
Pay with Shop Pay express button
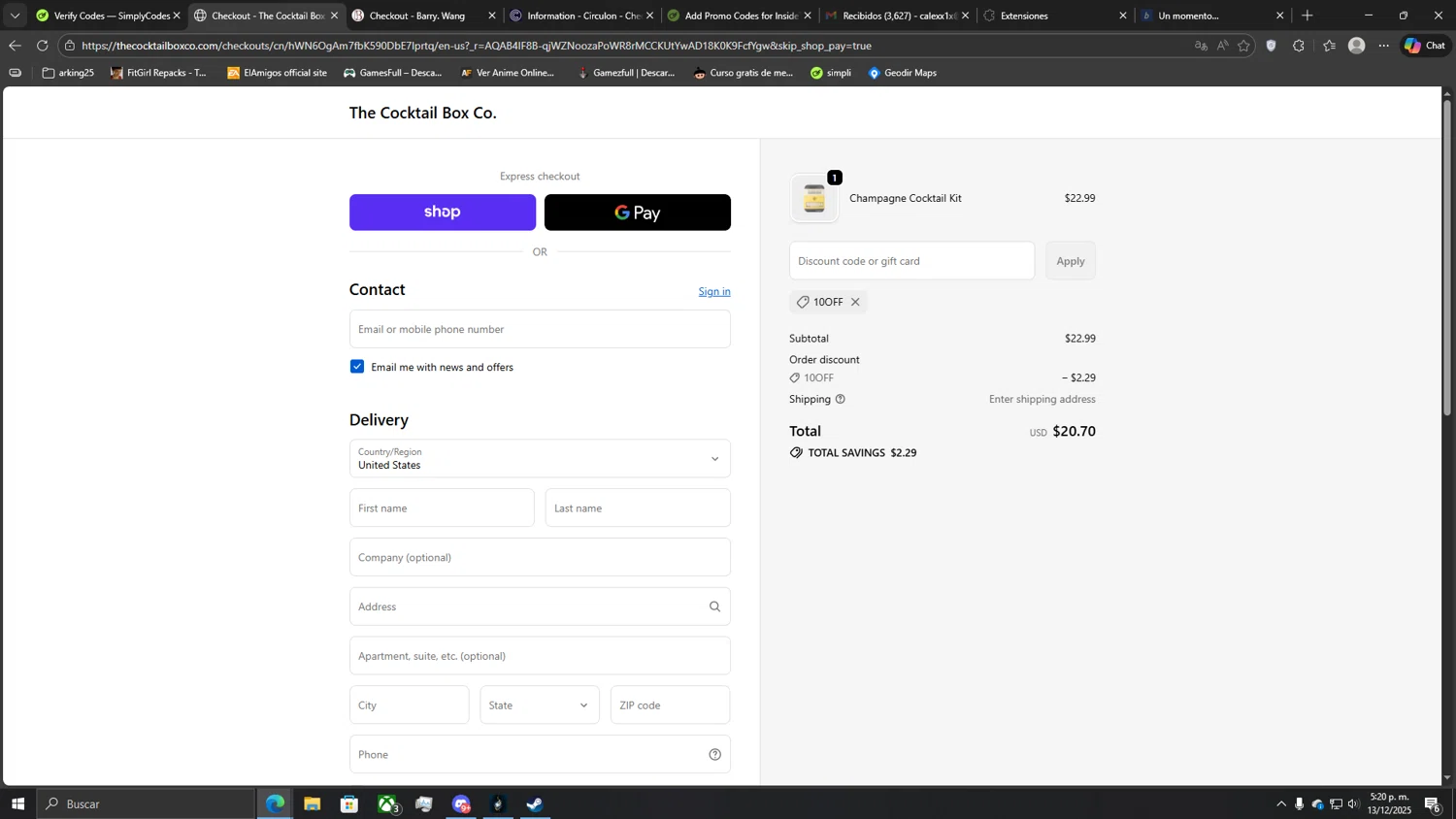[443, 213]
